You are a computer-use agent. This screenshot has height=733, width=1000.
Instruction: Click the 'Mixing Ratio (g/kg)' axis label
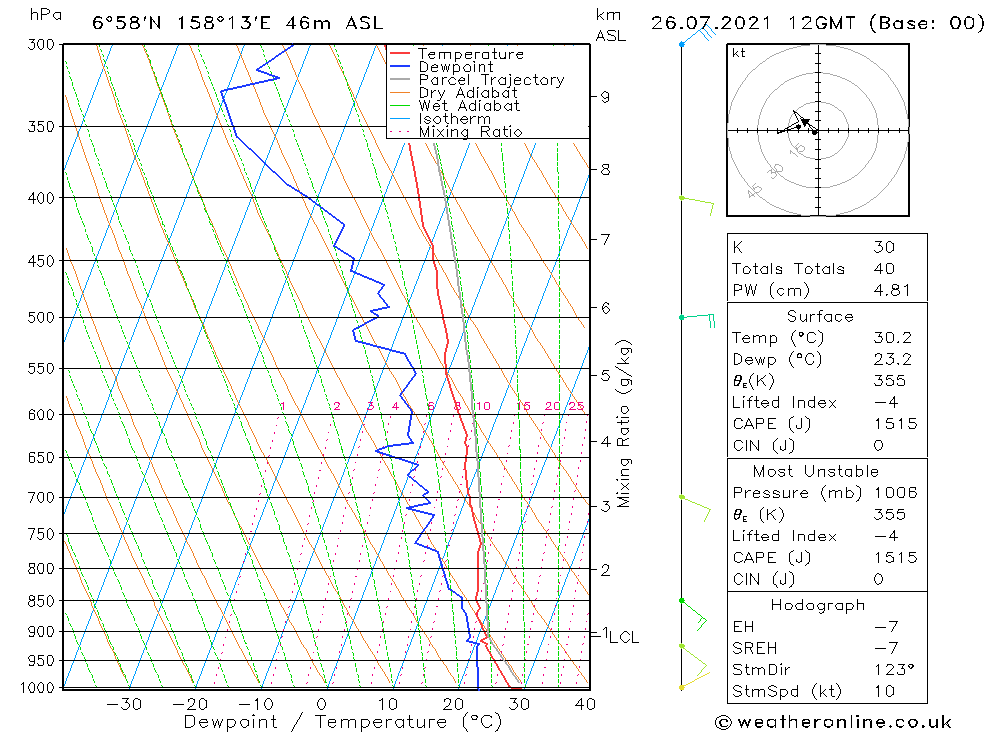pyautogui.click(x=623, y=424)
